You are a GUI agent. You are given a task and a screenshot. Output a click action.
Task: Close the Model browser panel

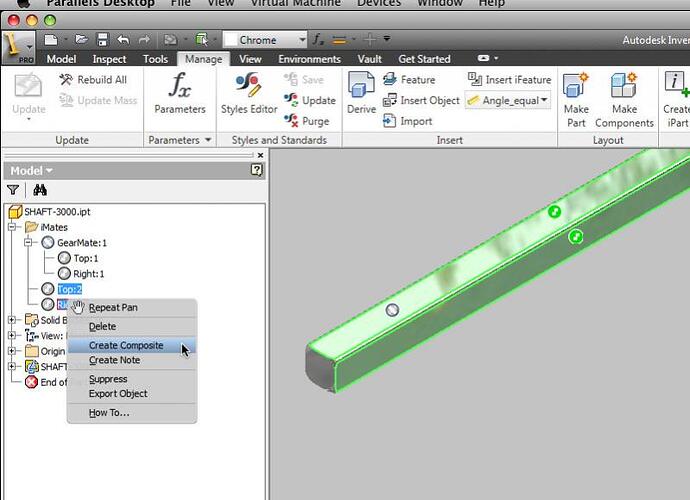point(260,155)
